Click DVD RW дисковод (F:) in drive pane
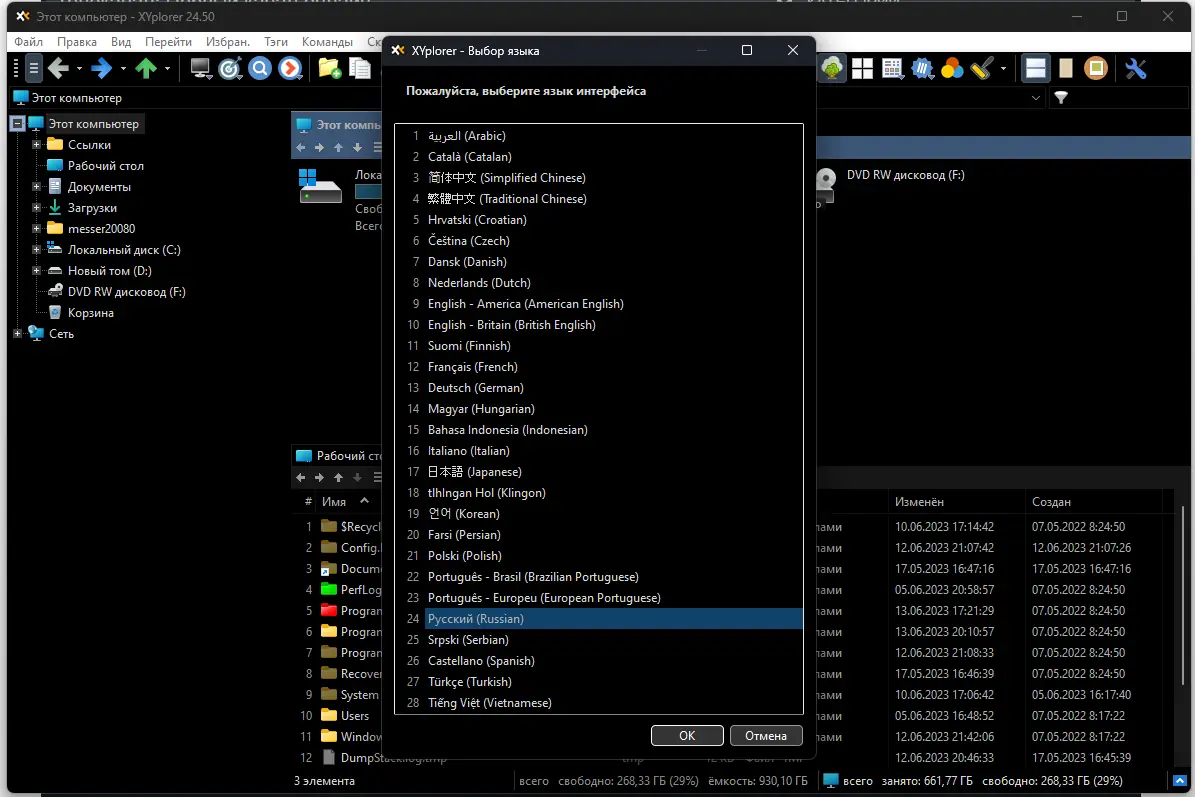 [905, 175]
